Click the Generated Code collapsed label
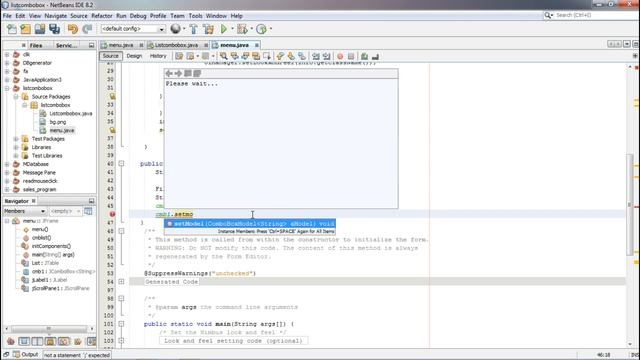The width and height of the screenshot is (640, 360). (171, 282)
